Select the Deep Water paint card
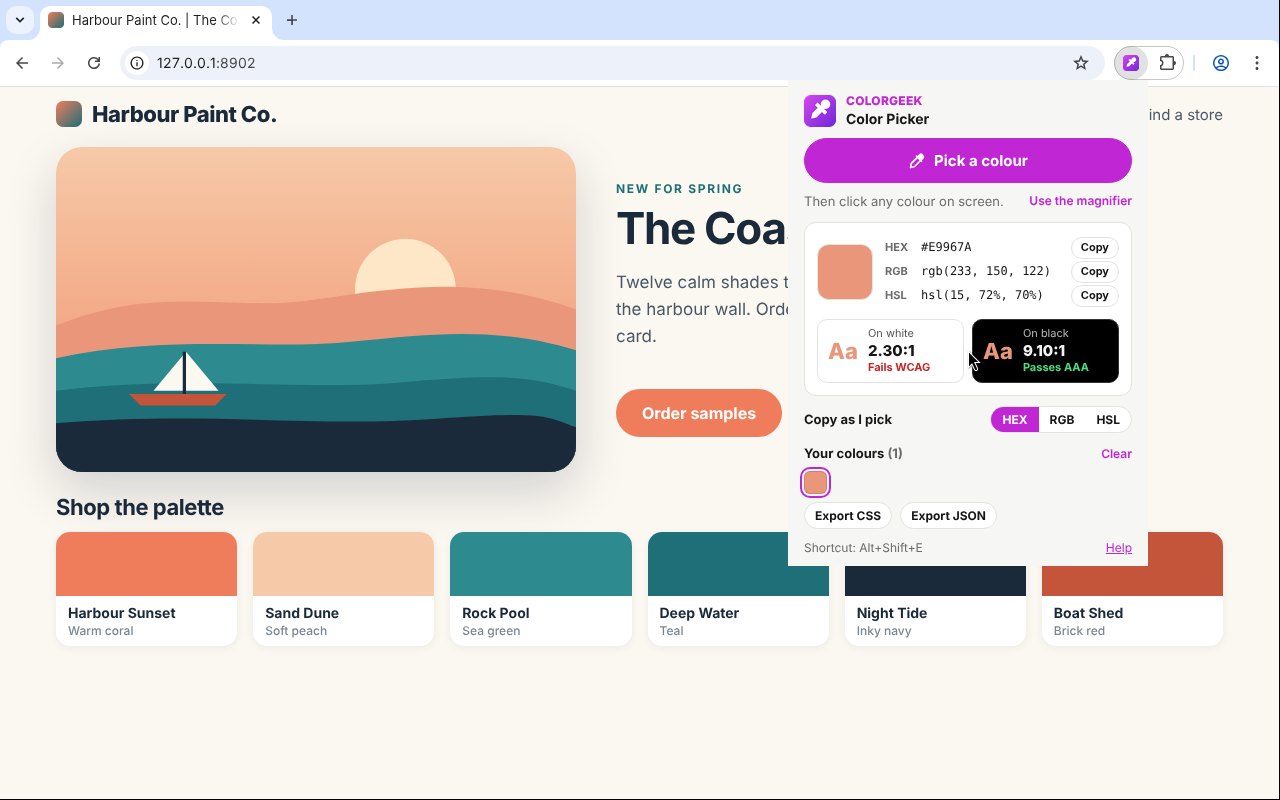 pos(738,589)
